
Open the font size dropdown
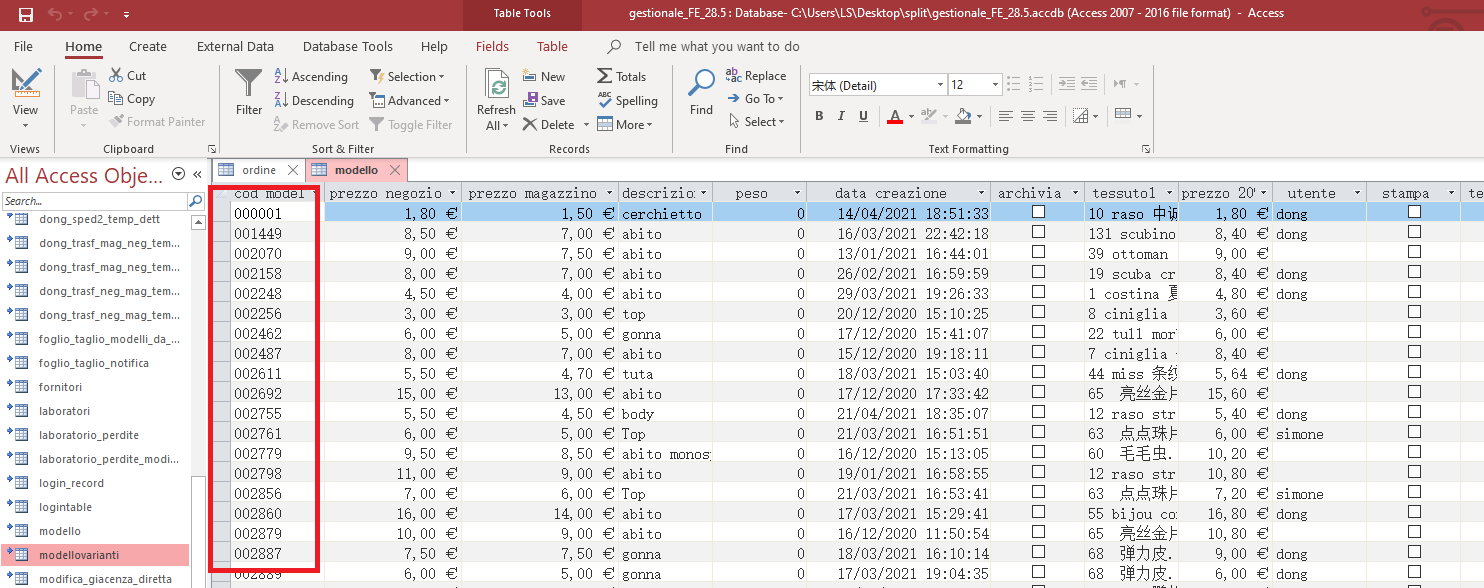coord(994,85)
